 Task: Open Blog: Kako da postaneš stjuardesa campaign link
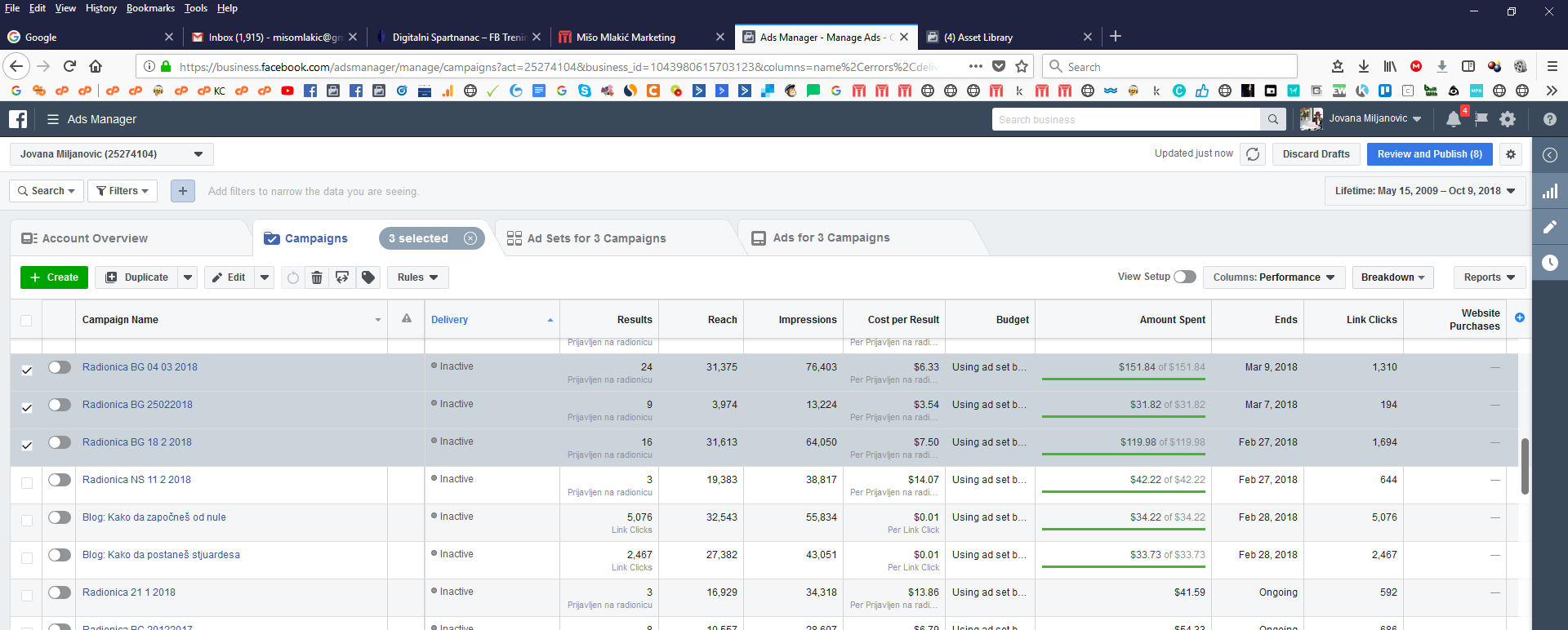pos(161,555)
